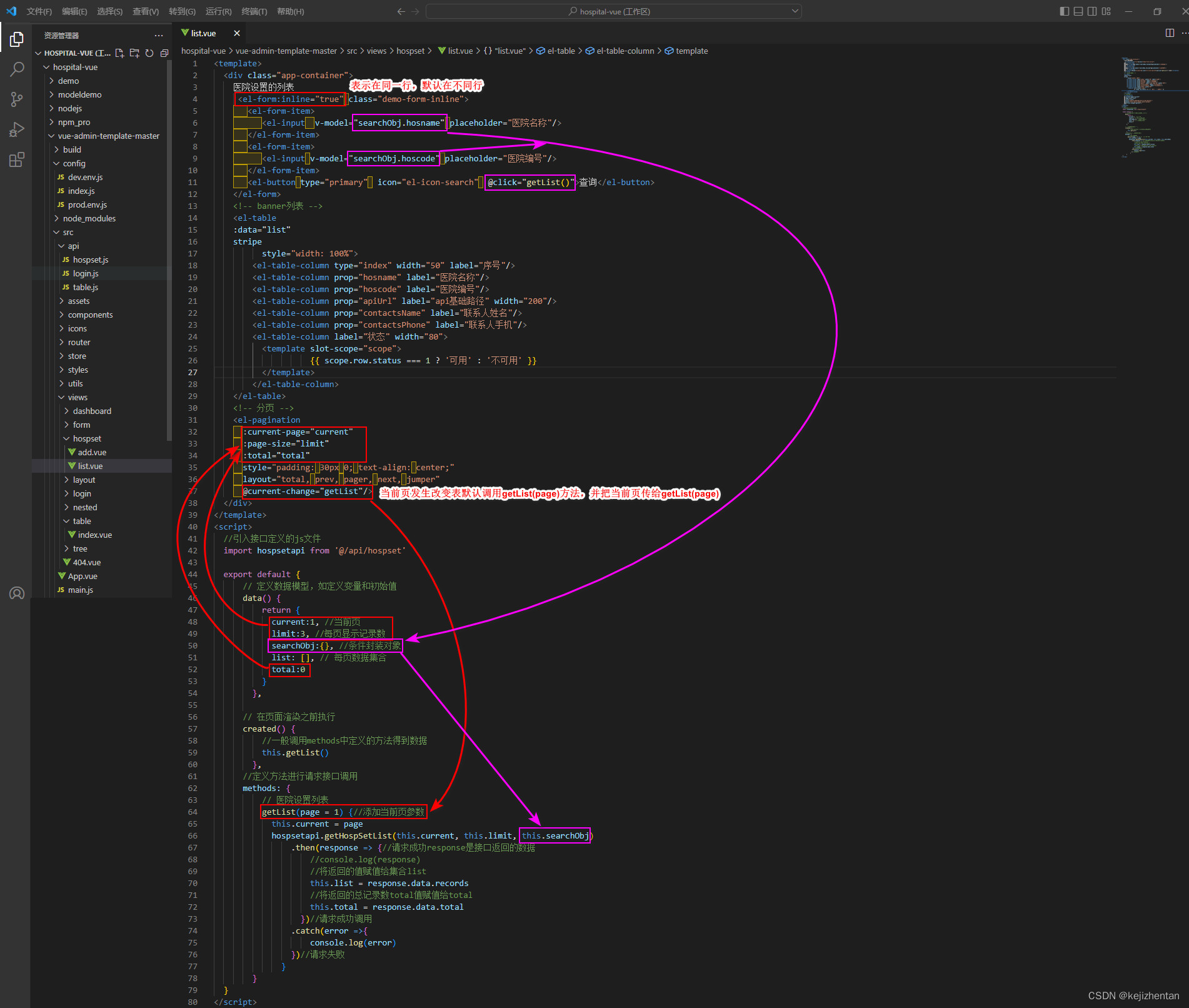The height and width of the screenshot is (1008, 1189).
Task: Toggle the primary side bar layout icon
Action: (x=1065, y=11)
